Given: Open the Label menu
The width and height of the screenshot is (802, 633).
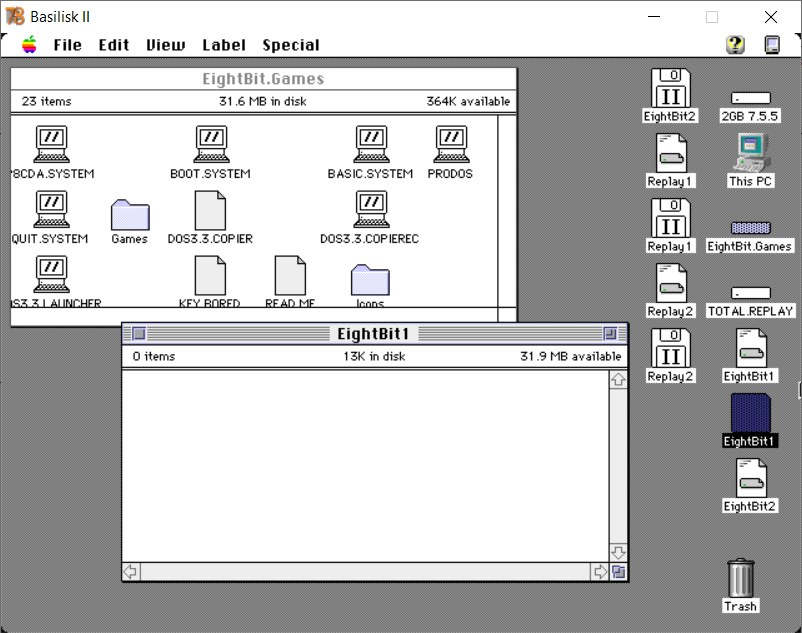Looking at the screenshot, I should [224, 45].
